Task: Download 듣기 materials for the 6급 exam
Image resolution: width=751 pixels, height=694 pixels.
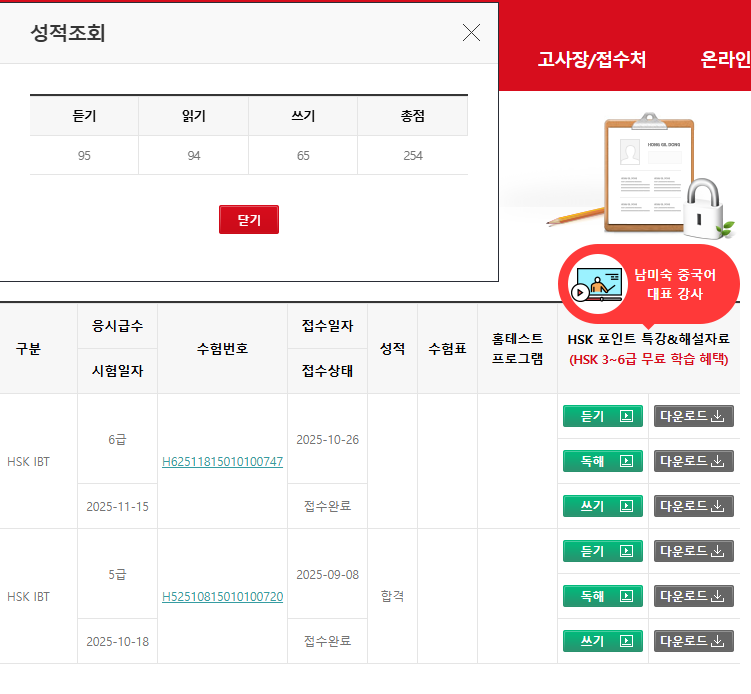Action: click(x=693, y=416)
